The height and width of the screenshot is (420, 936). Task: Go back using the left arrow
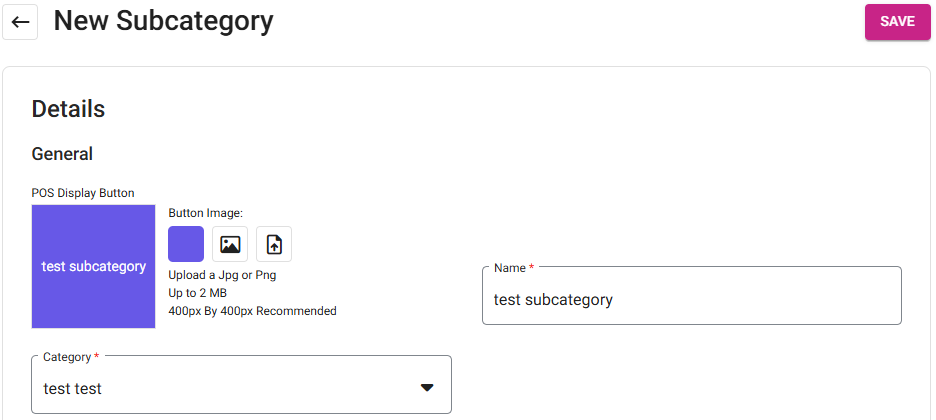[20, 22]
